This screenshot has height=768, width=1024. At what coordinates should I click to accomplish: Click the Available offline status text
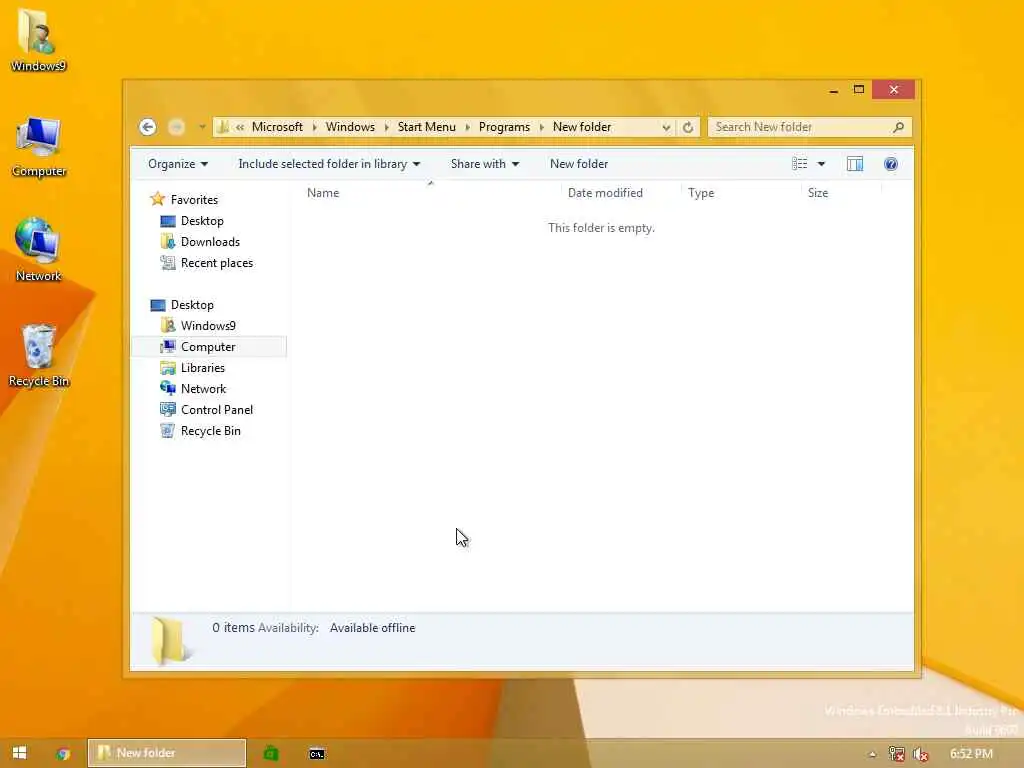pyautogui.click(x=372, y=628)
